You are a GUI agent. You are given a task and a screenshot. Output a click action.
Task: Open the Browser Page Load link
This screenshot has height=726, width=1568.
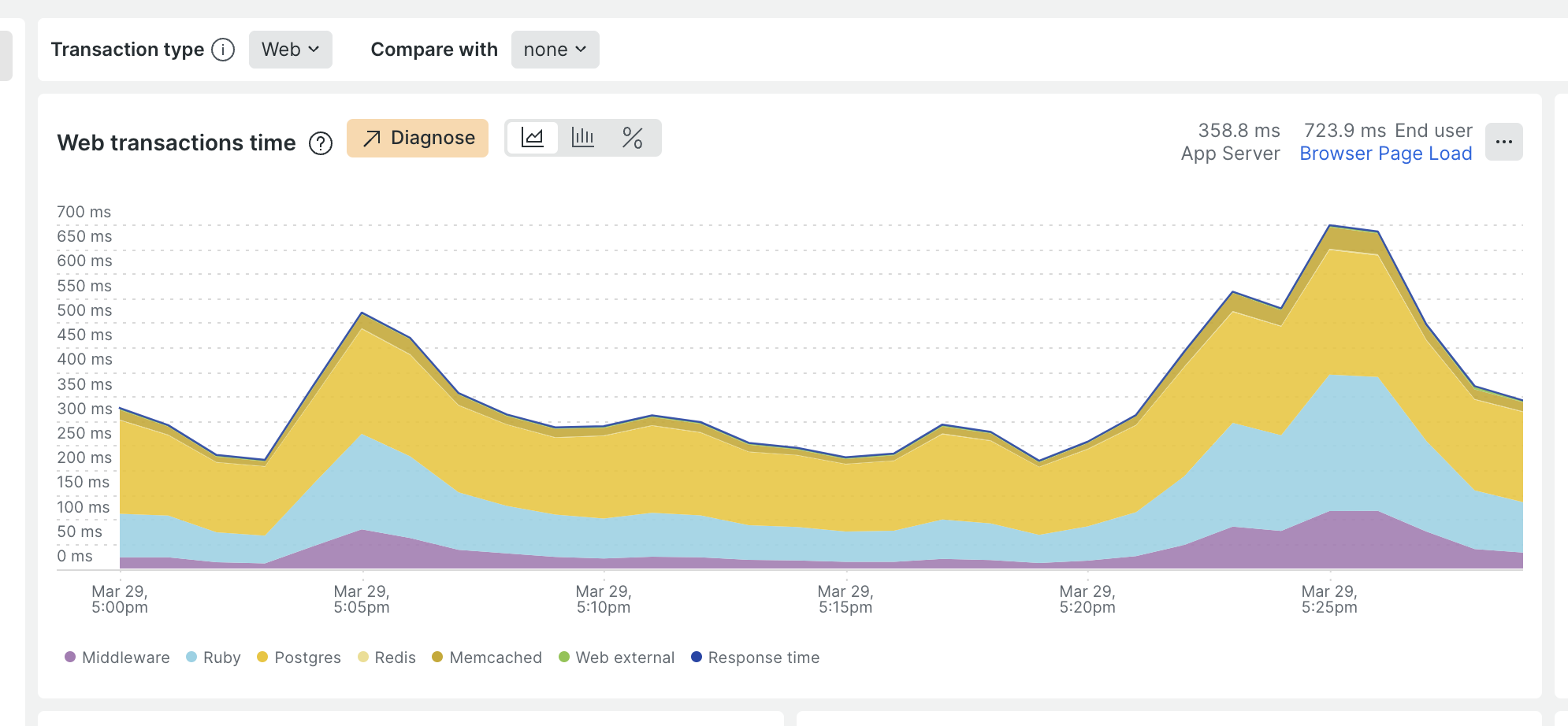tap(1386, 154)
